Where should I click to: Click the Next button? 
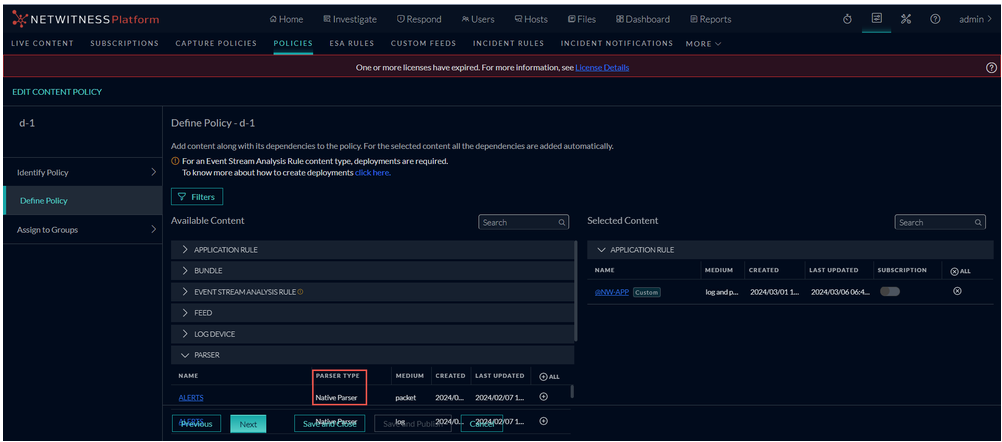point(248,423)
